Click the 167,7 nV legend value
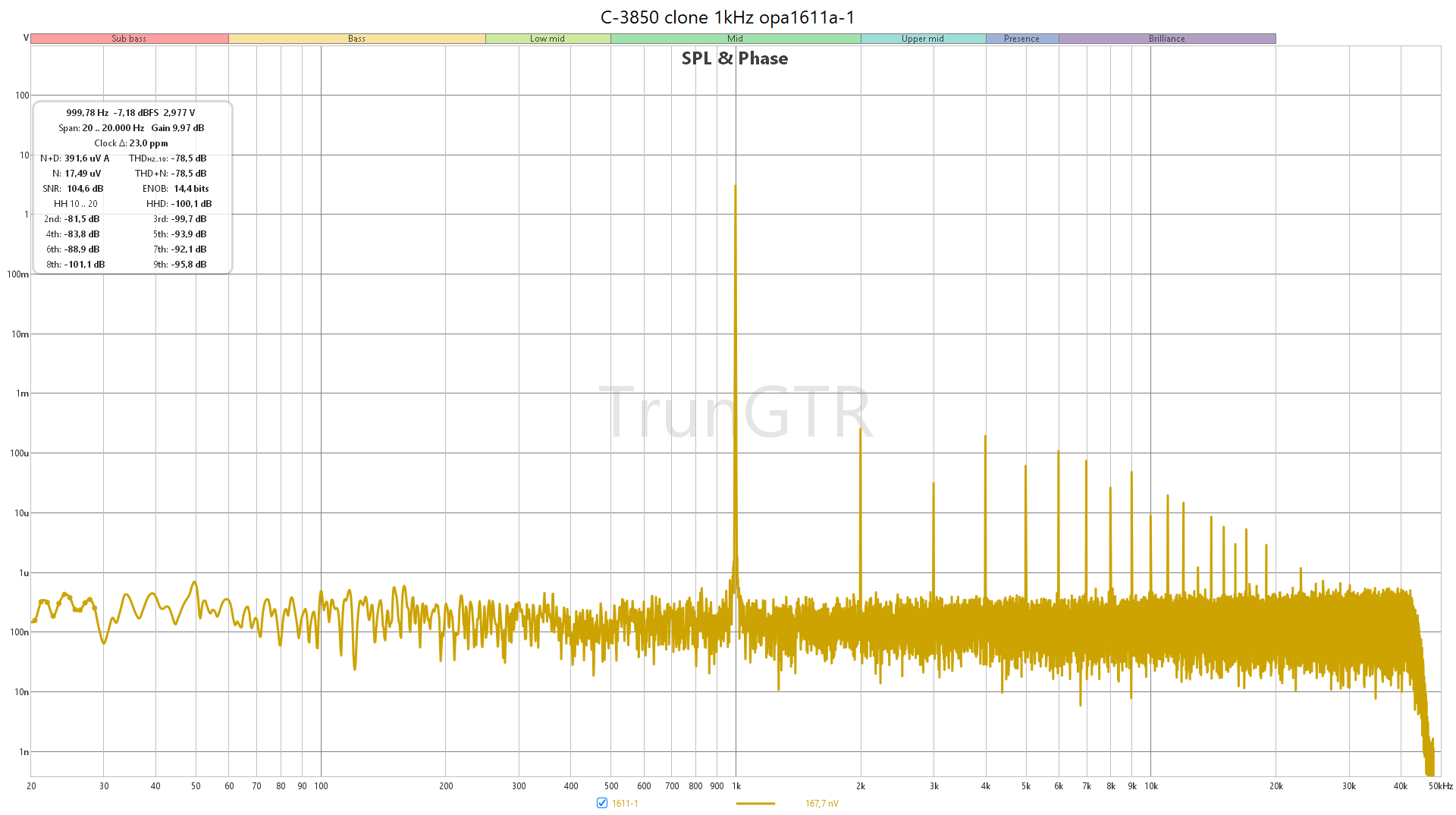Screen dimensions: 1456x815 point(821,804)
